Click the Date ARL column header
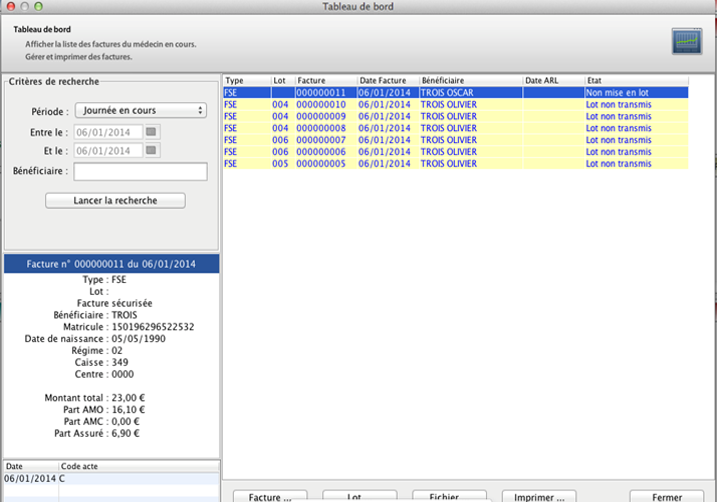Screen dimensions: 717x502 552,80
